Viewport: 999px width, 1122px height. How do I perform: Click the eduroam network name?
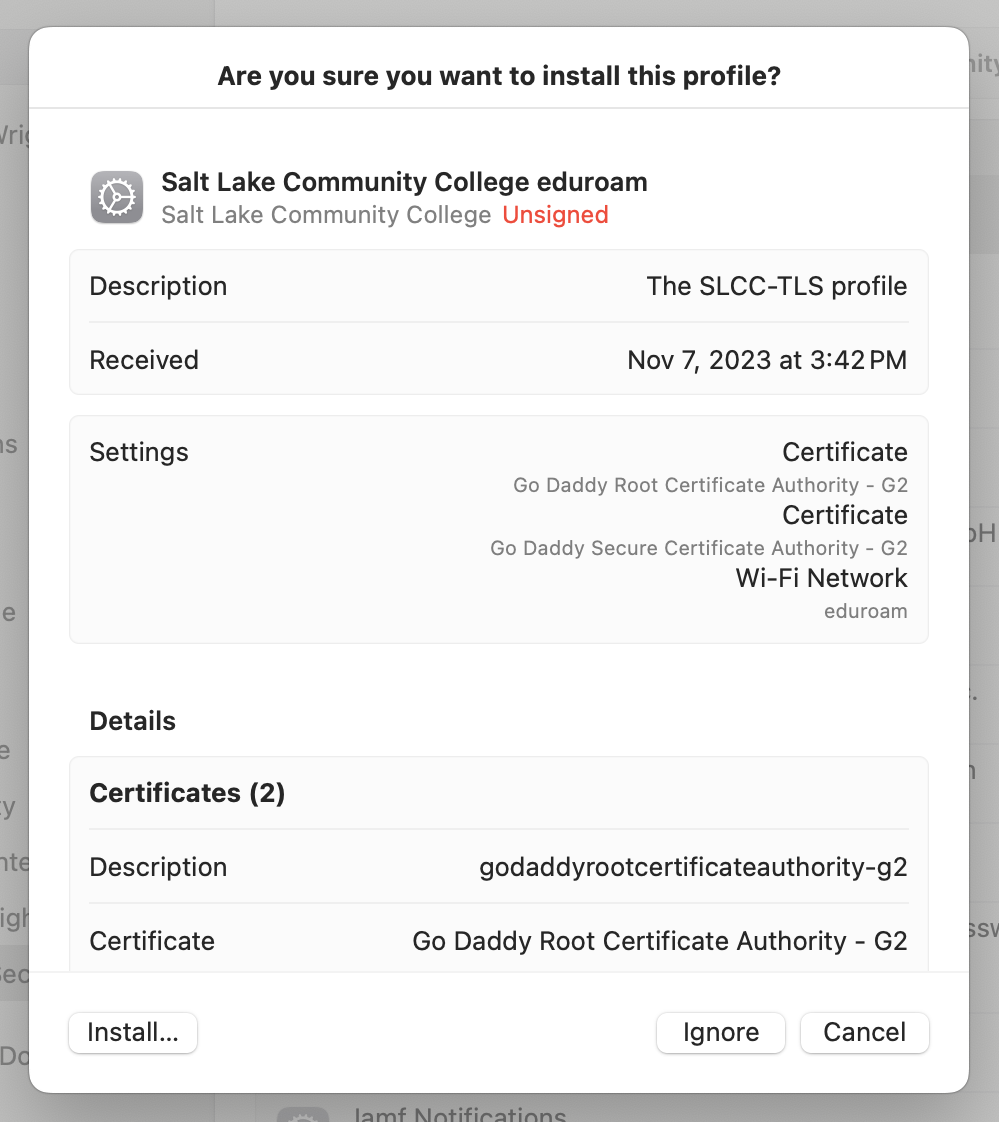tap(865, 611)
